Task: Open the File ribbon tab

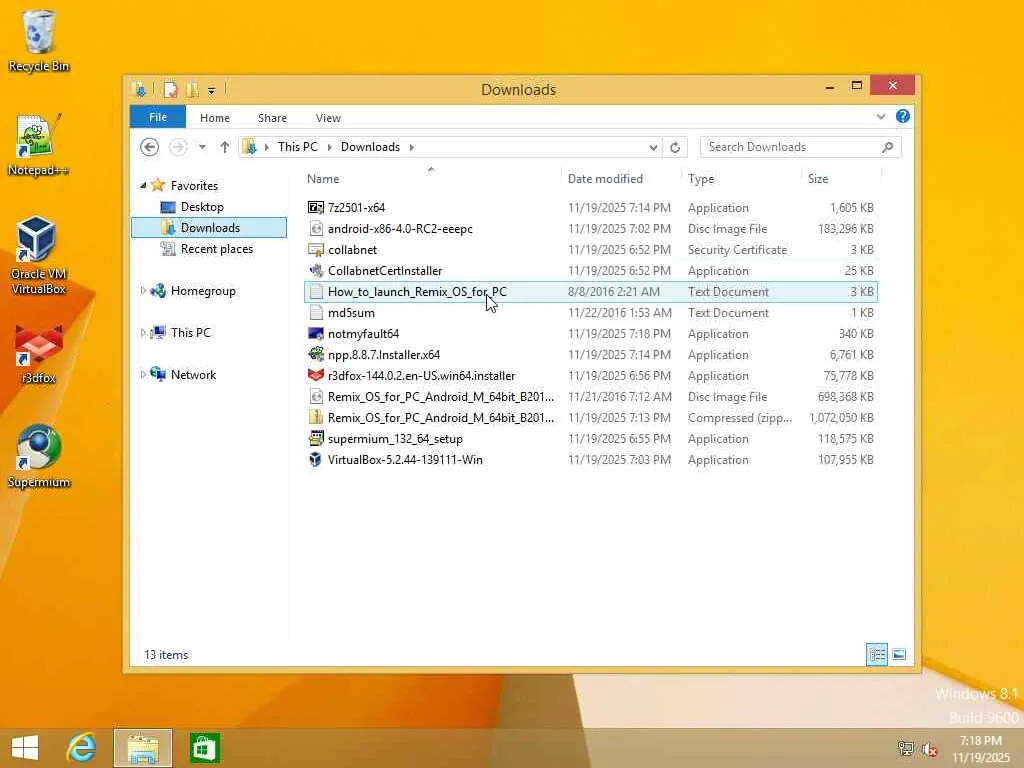Action: click(x=158, y=117)
